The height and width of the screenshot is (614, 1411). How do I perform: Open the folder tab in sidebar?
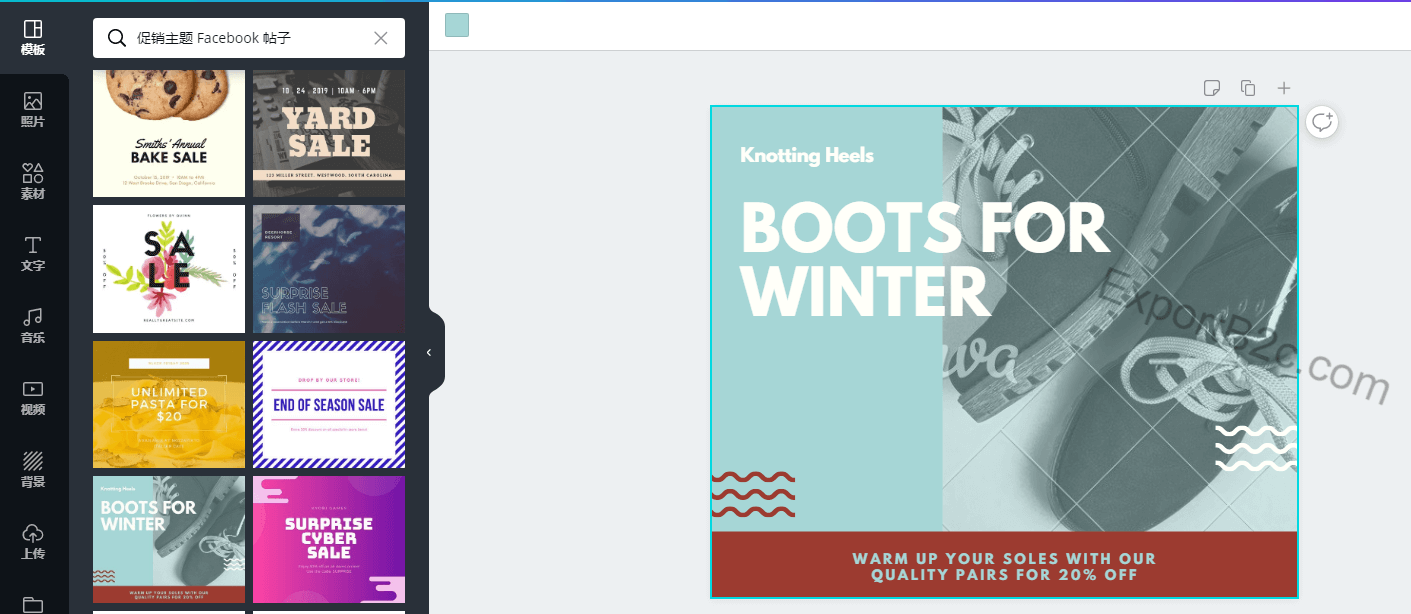(x=33, y=603)
